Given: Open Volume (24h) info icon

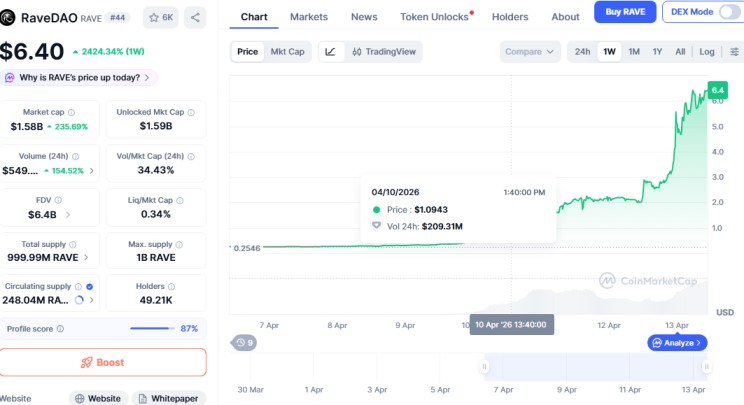Looking at the screenshot, I should pos(75,156).
